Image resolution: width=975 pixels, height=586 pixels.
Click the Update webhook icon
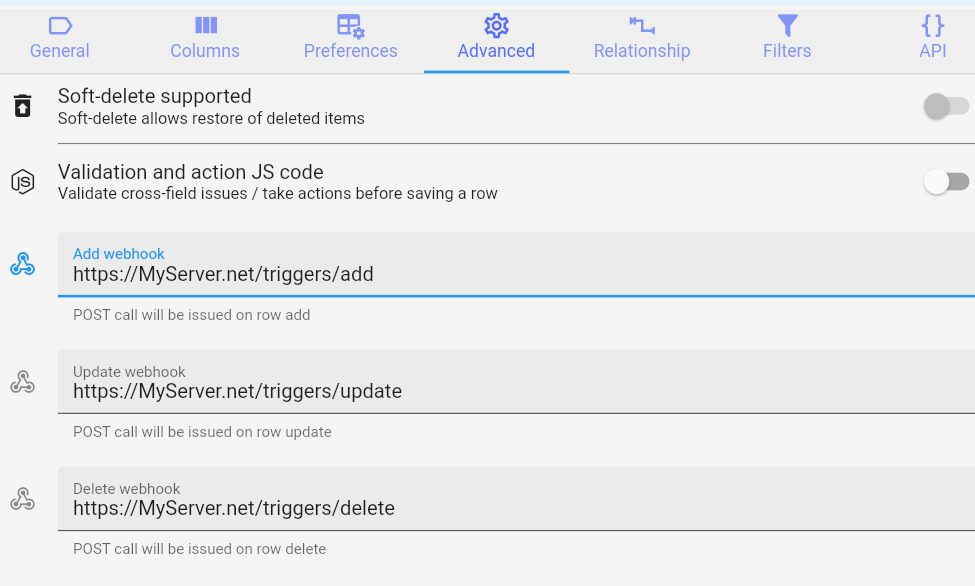[22, 381]
